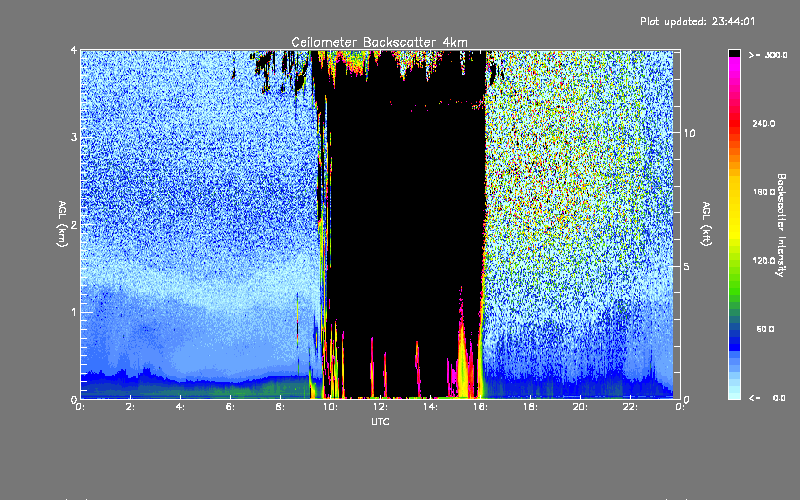The height and width of the screenshot is (500, 800).
Task: Click the "1" tick on the km axis
Action: point(74,312)
